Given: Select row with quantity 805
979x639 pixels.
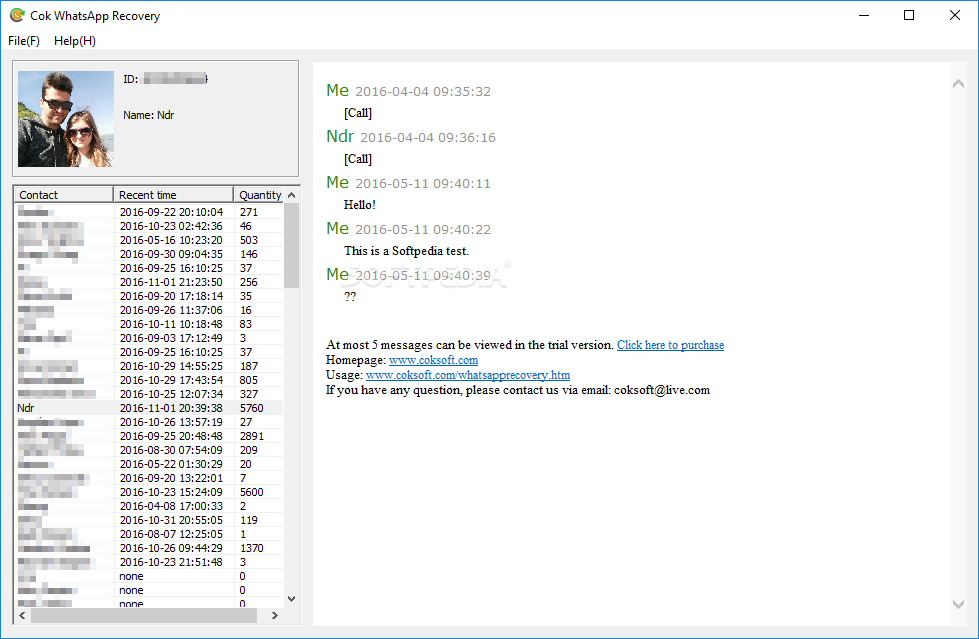Looking at the screenshot, I should [149, 380].
